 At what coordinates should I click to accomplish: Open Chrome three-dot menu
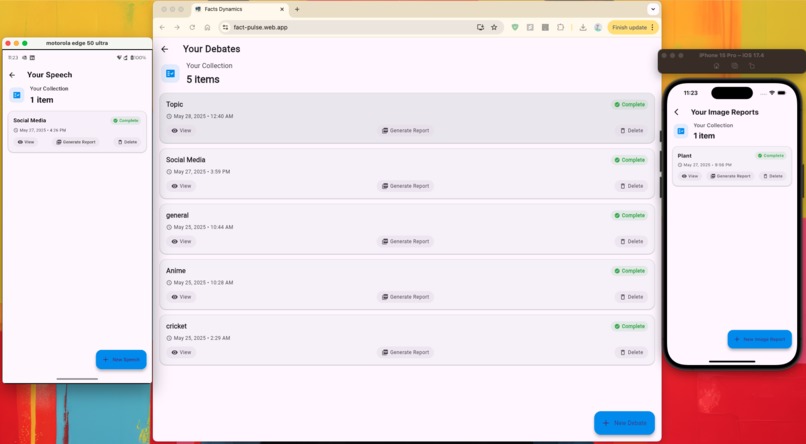tap(653, 27)
